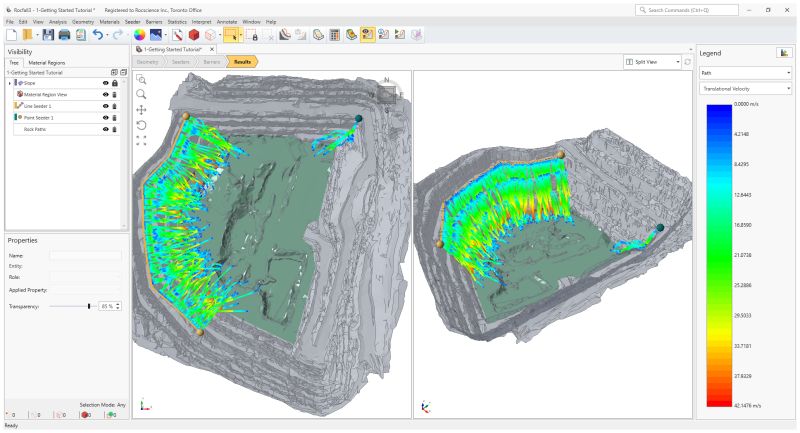The width and height of the screenshot is (800, 433).
Task: Click the wireframe cube icon
Action: tap(210, 35)
